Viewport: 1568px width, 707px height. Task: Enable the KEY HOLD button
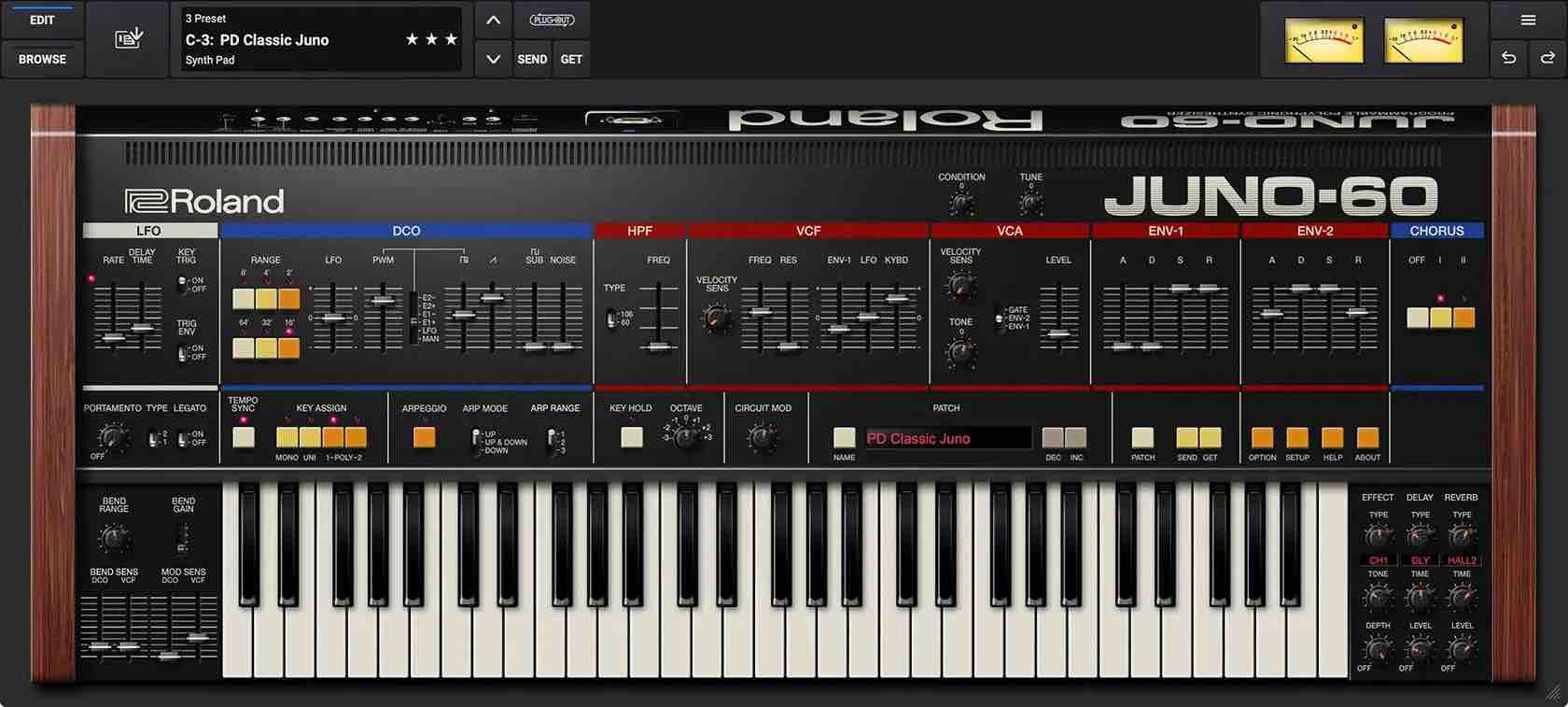click(632, 437)
